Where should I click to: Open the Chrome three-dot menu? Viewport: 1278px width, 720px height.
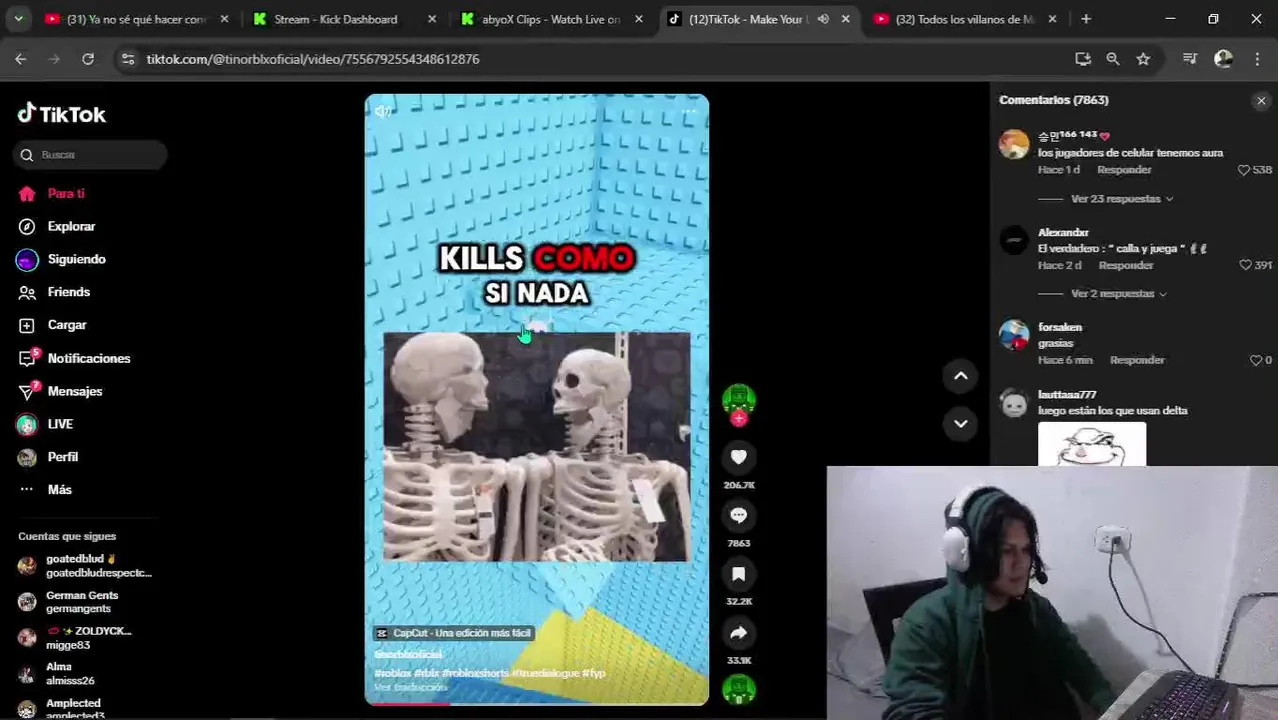(x=1257, y=59)
